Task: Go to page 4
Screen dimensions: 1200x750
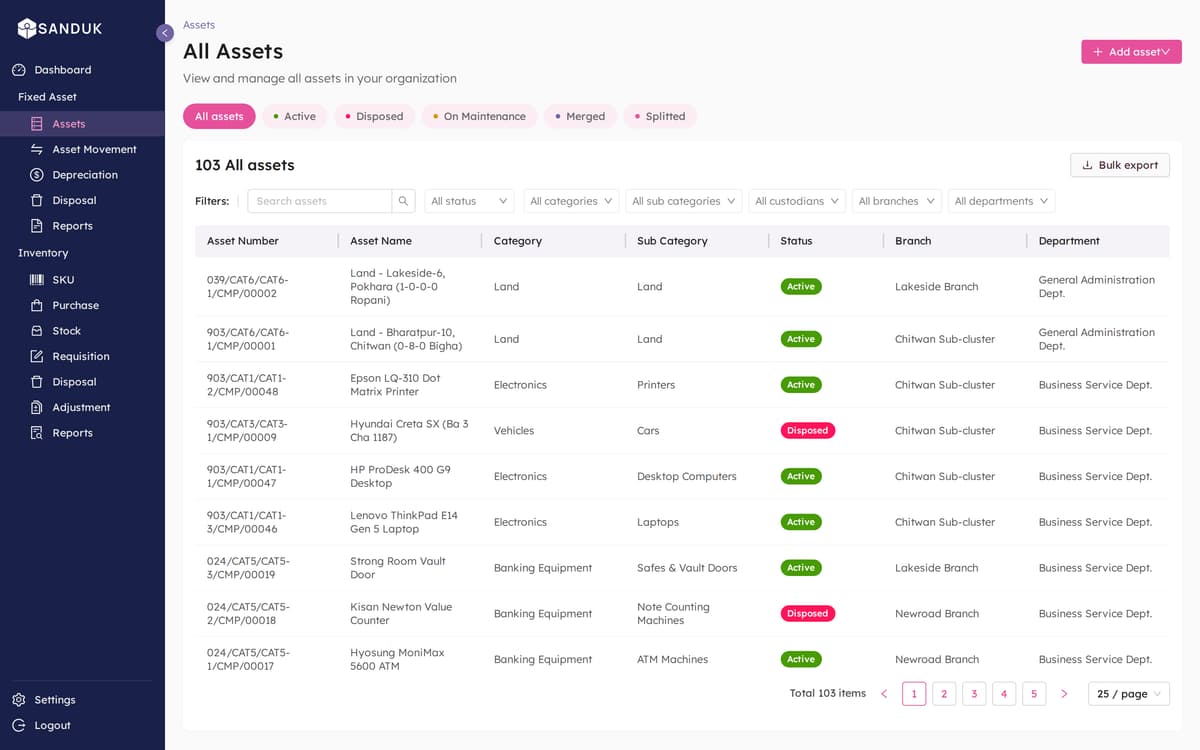Action: click(x=1004, y=694)
